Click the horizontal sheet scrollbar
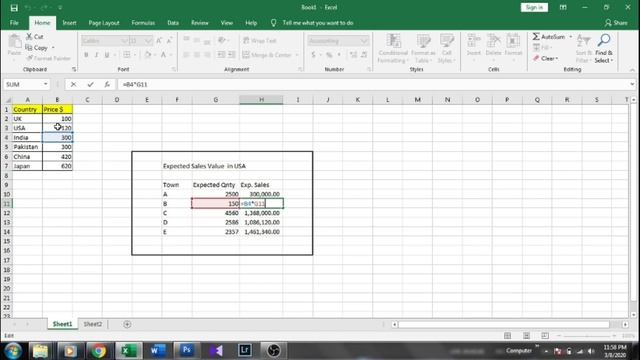 (x=504, y=324)
